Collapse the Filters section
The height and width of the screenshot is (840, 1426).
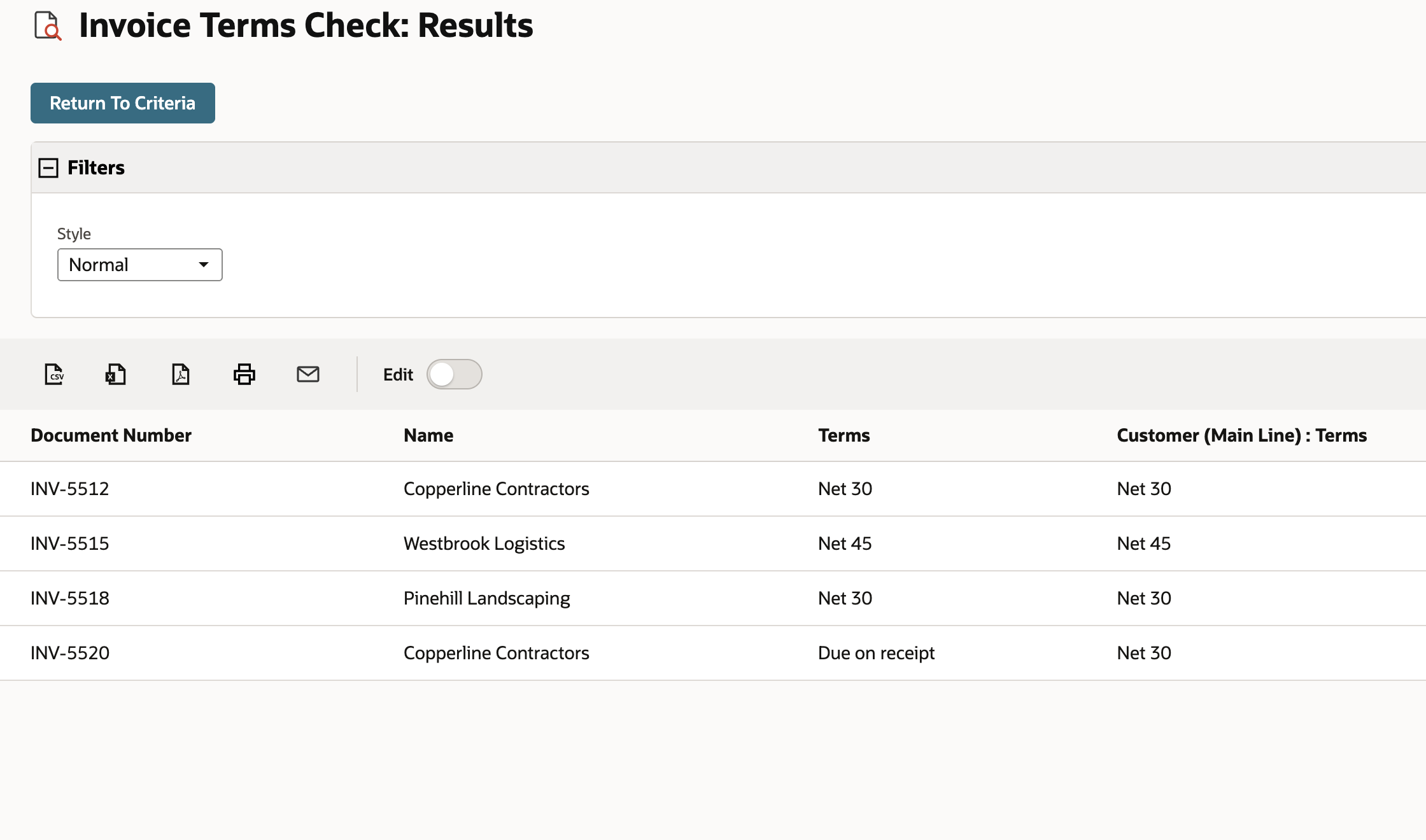pyautogui.click(x=48, y=168)
